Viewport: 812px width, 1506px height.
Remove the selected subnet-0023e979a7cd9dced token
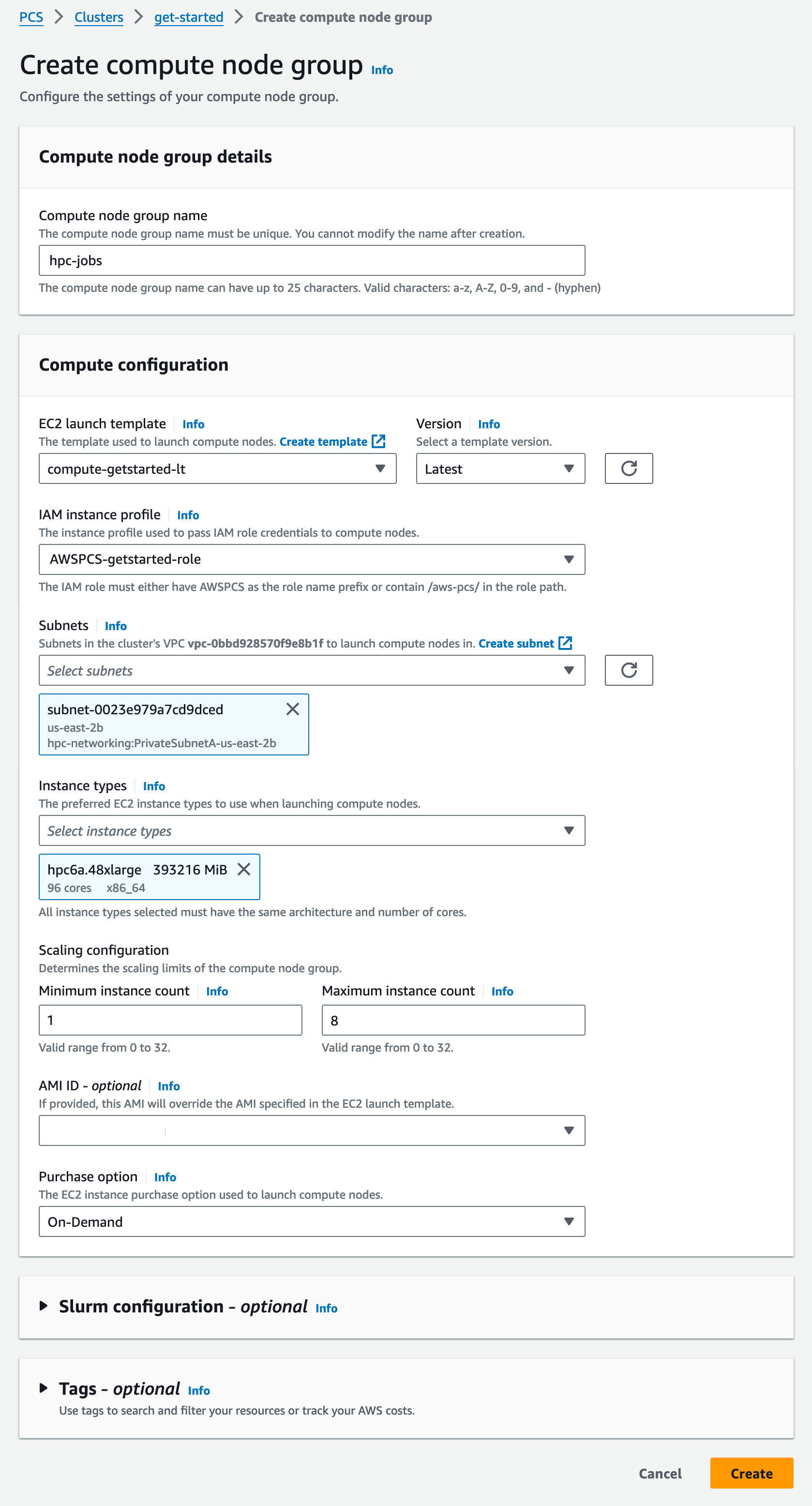[x=292, y=709]
